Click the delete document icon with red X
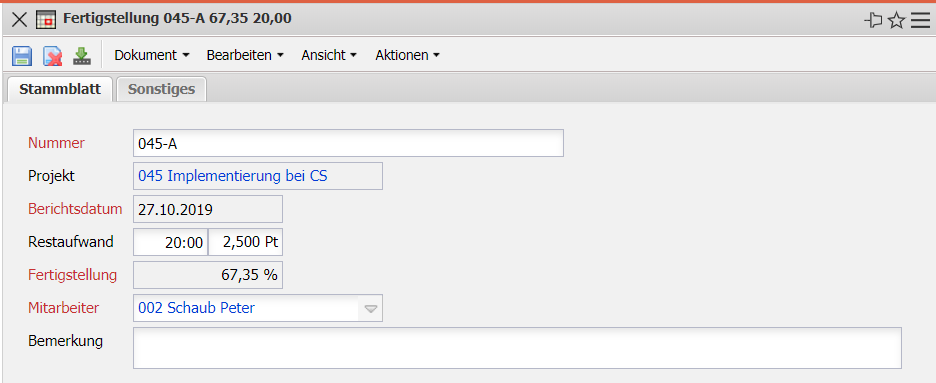The height and width of the screenshot is (383, 936). [x=53, y=55]
